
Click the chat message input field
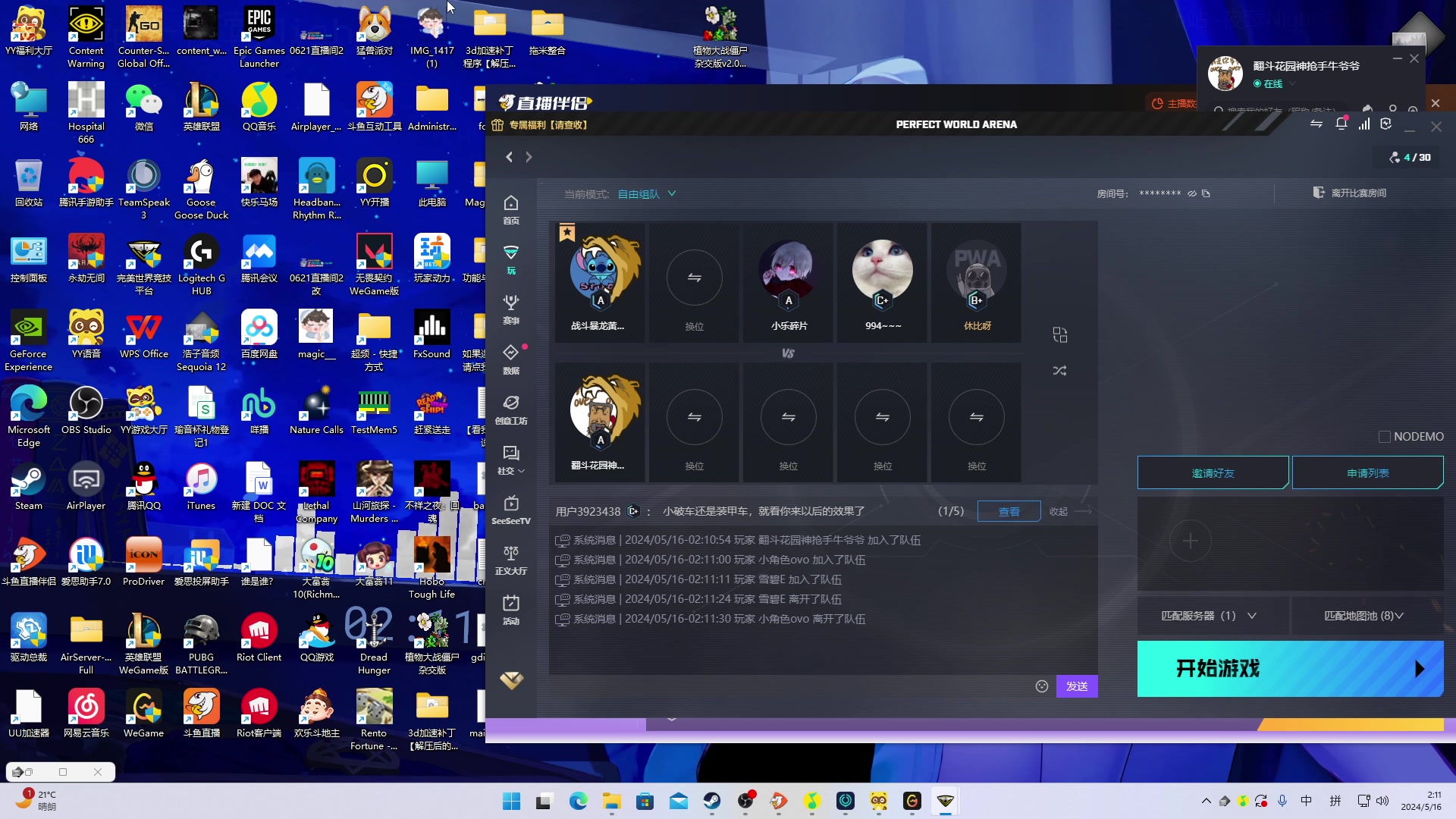[x=789, y=686]
